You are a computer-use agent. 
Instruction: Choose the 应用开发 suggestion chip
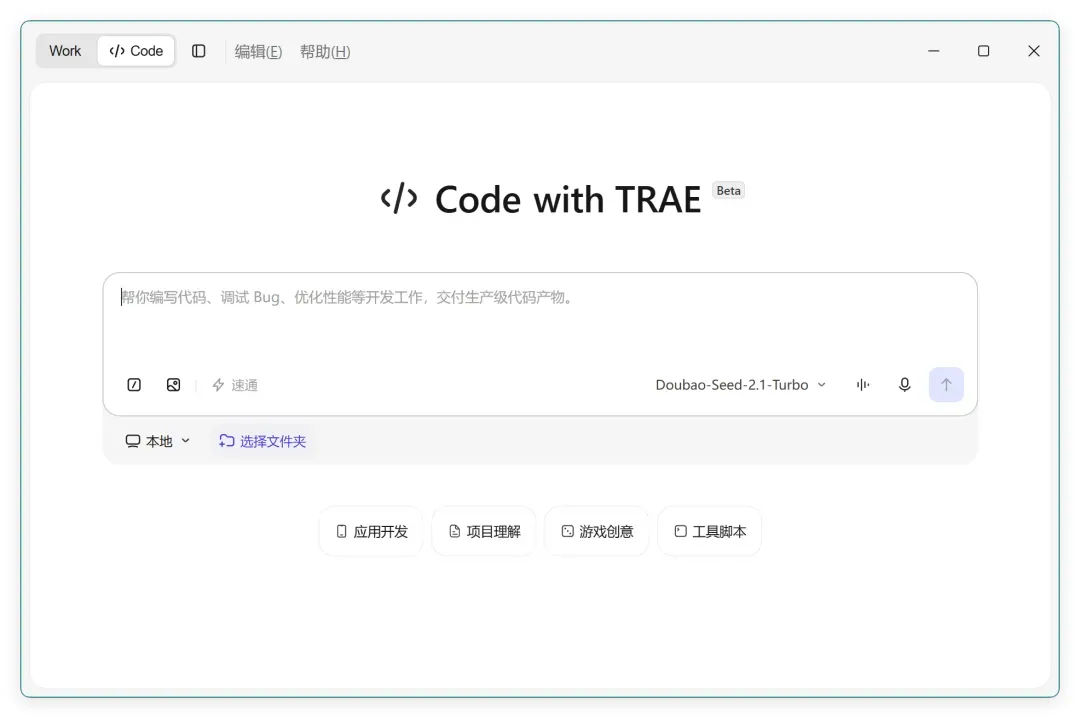tap(371, 531)
